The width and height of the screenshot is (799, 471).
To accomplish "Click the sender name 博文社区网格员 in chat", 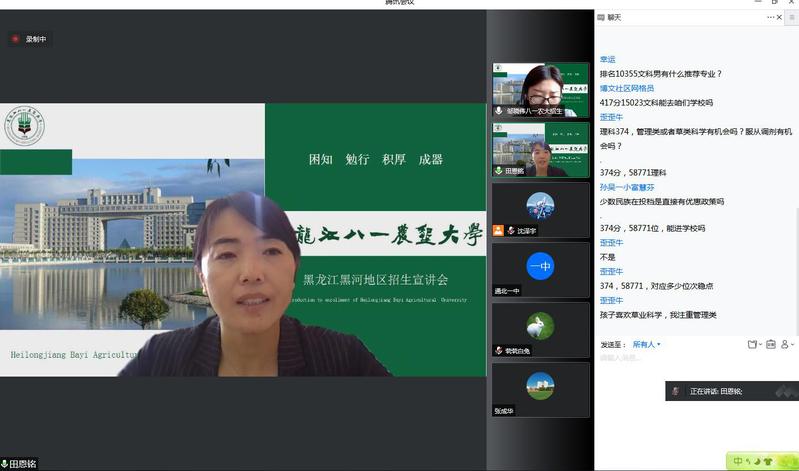I will click(x=627, y=88).
